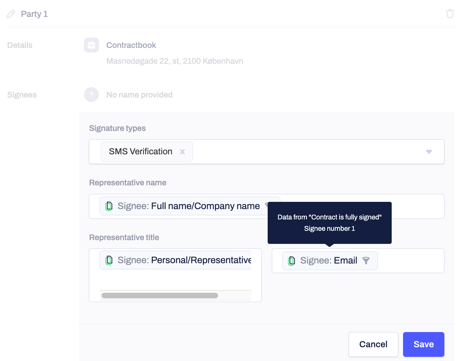Image resolution: width=463 pixels, height=361 pixels.
Task: Cancel editing the signee
Action: 373,344
